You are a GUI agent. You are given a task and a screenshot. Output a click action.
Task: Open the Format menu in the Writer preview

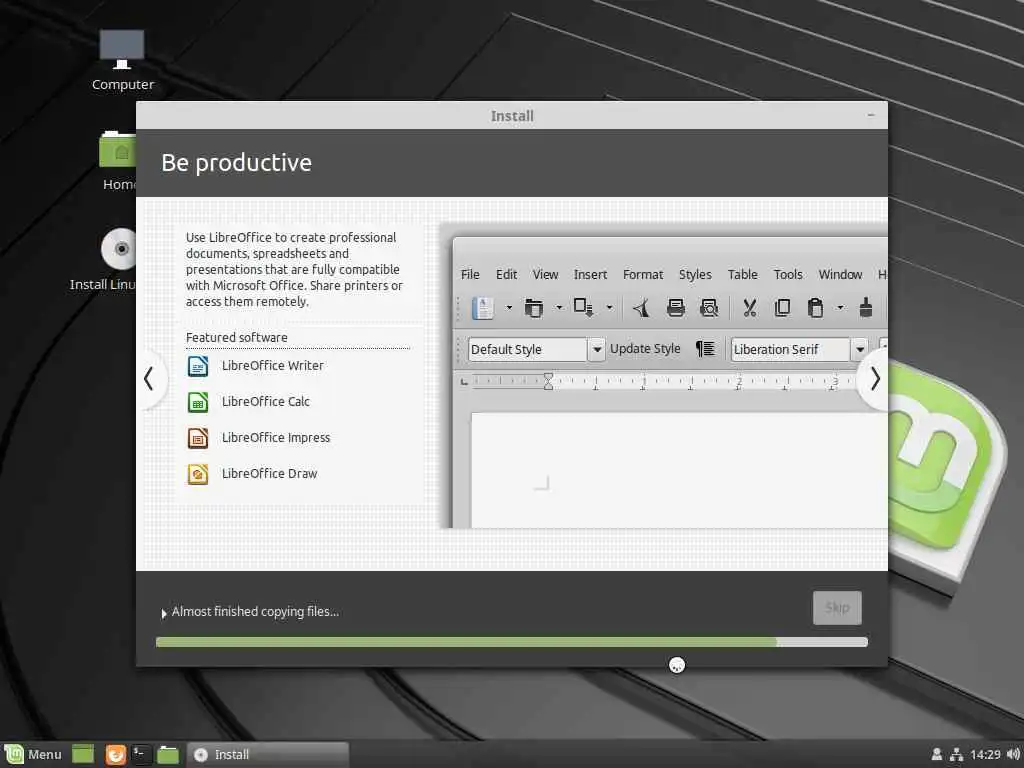643,274
